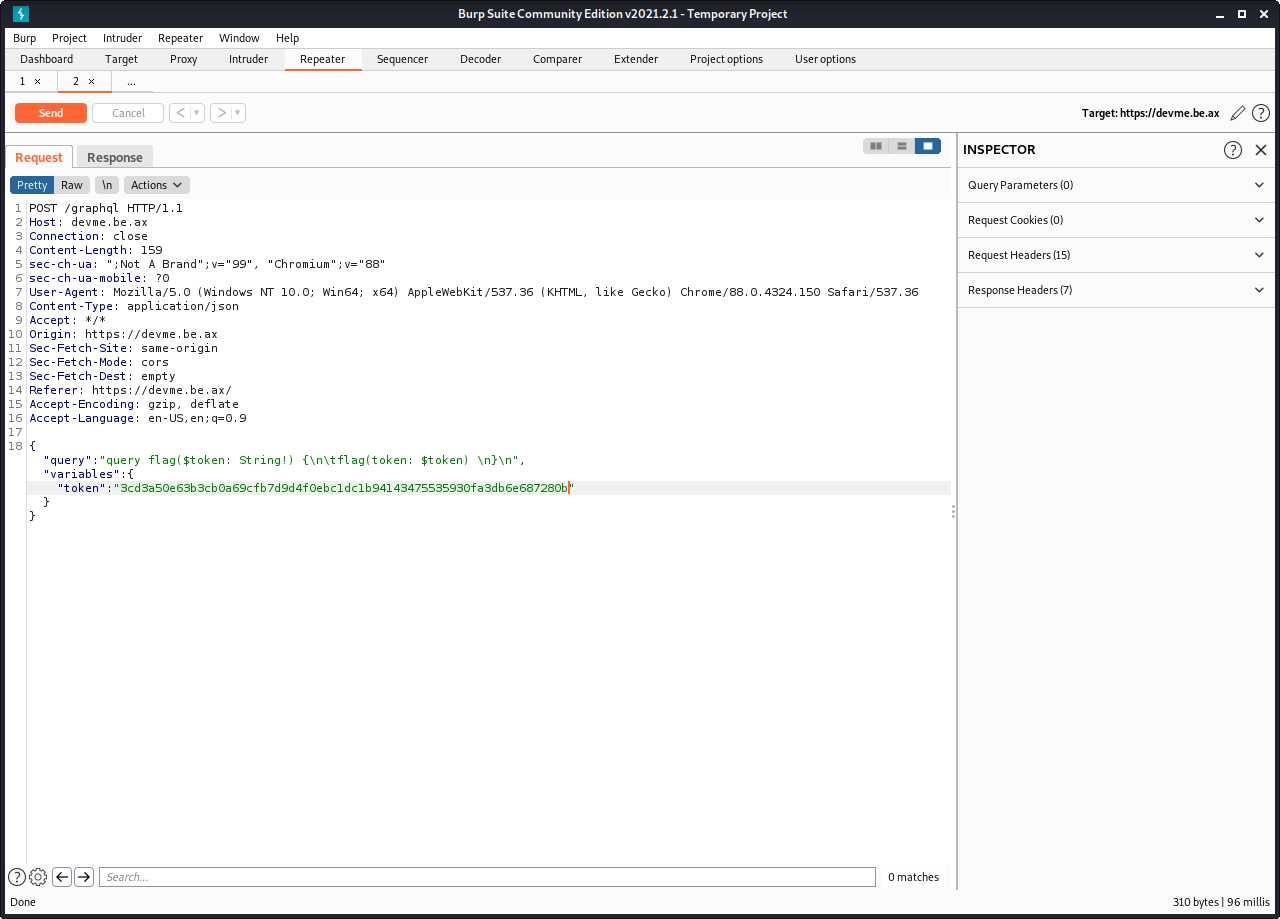Open help icon beside the target
The image size is (1280, 919).
[x=1261, y=113]
